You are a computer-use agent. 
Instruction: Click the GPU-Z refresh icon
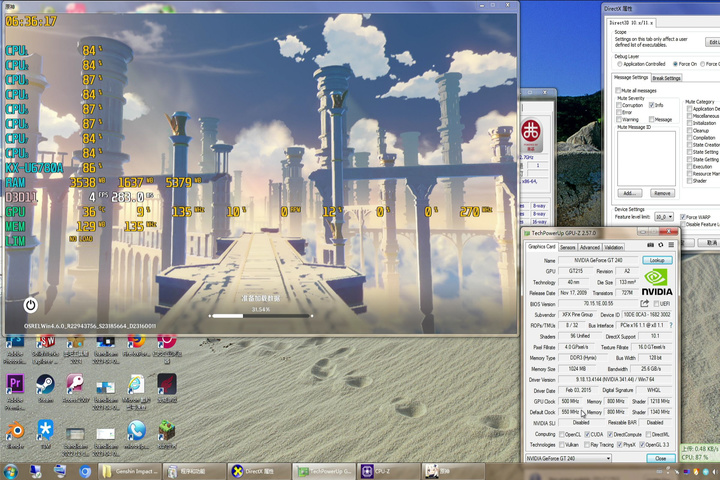pyautogui.click(x=659, y=245)
